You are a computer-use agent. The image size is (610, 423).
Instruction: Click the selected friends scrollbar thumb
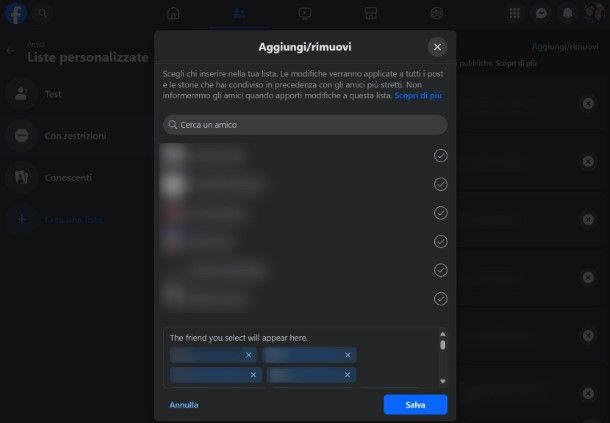pos(443,345)
